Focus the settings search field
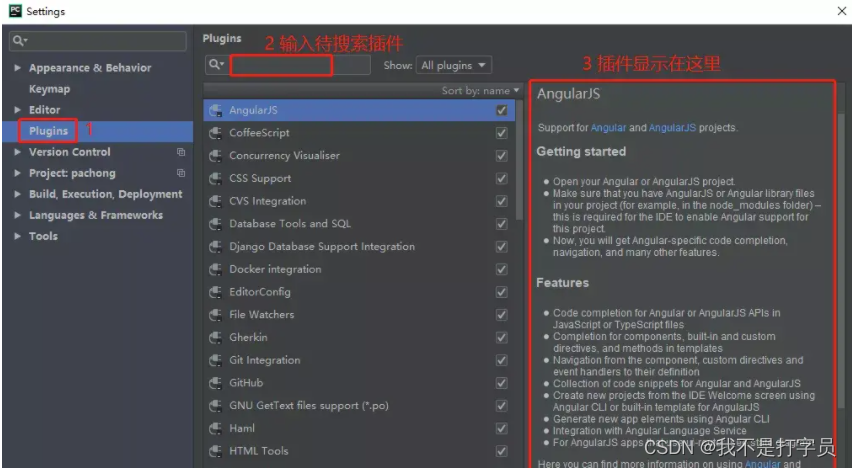 point(98,41)
